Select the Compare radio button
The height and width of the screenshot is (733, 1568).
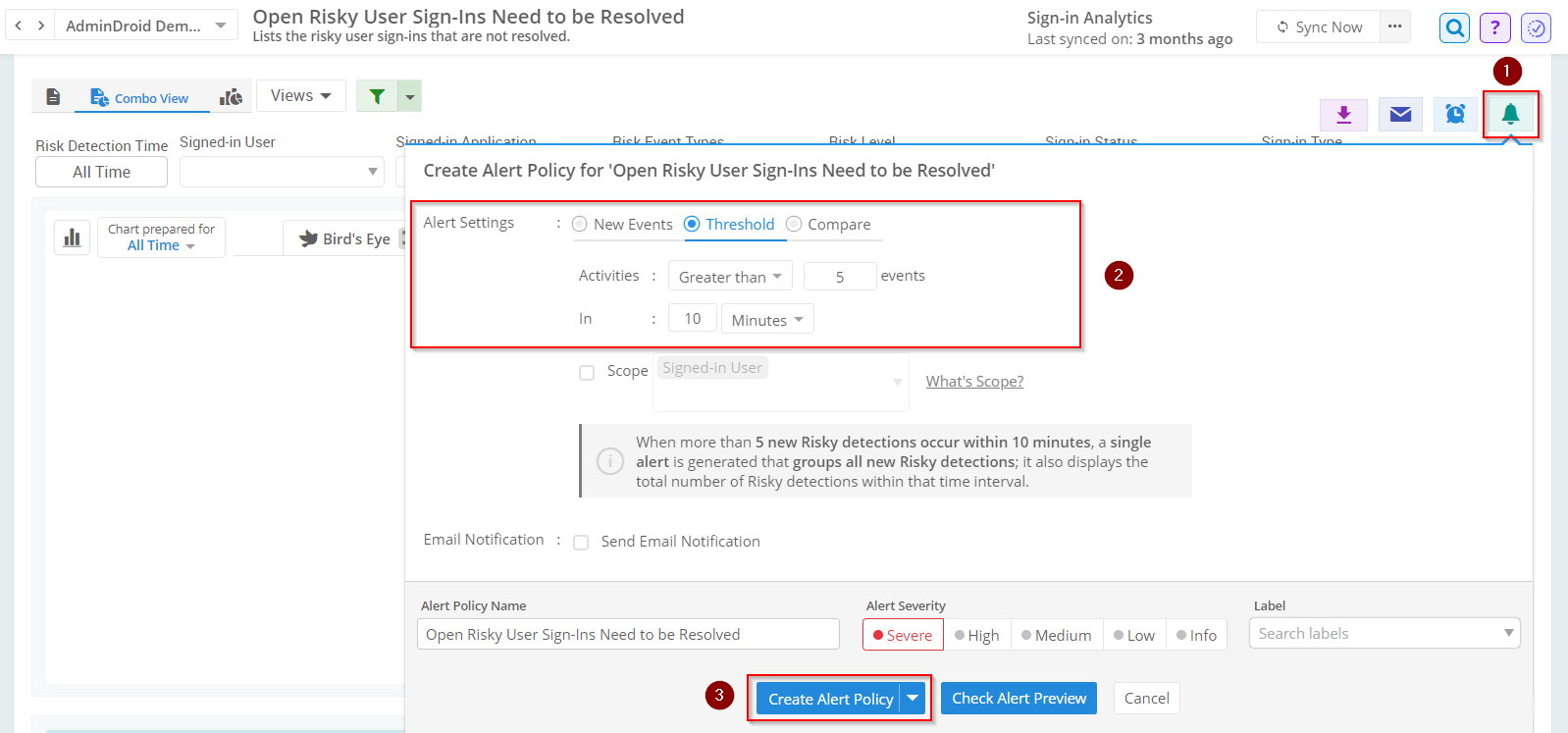tap(794, 224)
